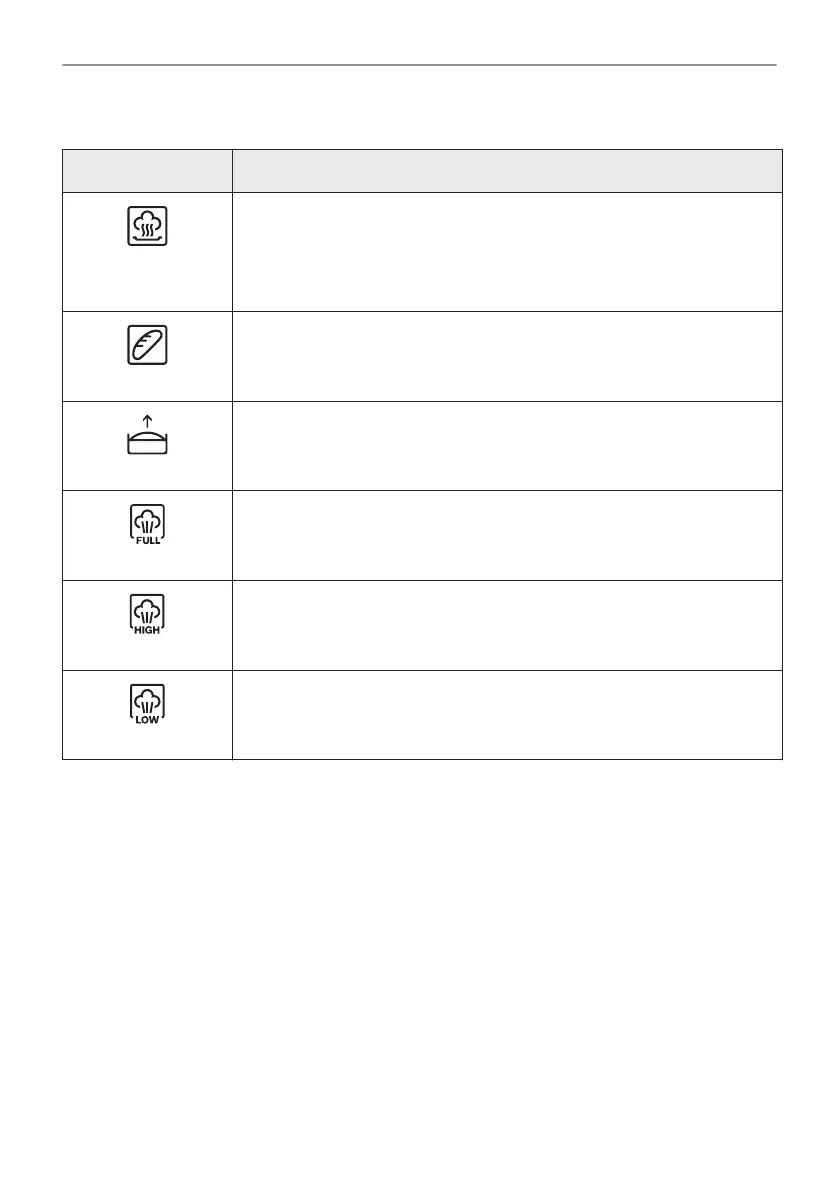The height and width of the screenshot is (1191, 839).
Task: Select the FULL steam icon
Action: (147, 524)
